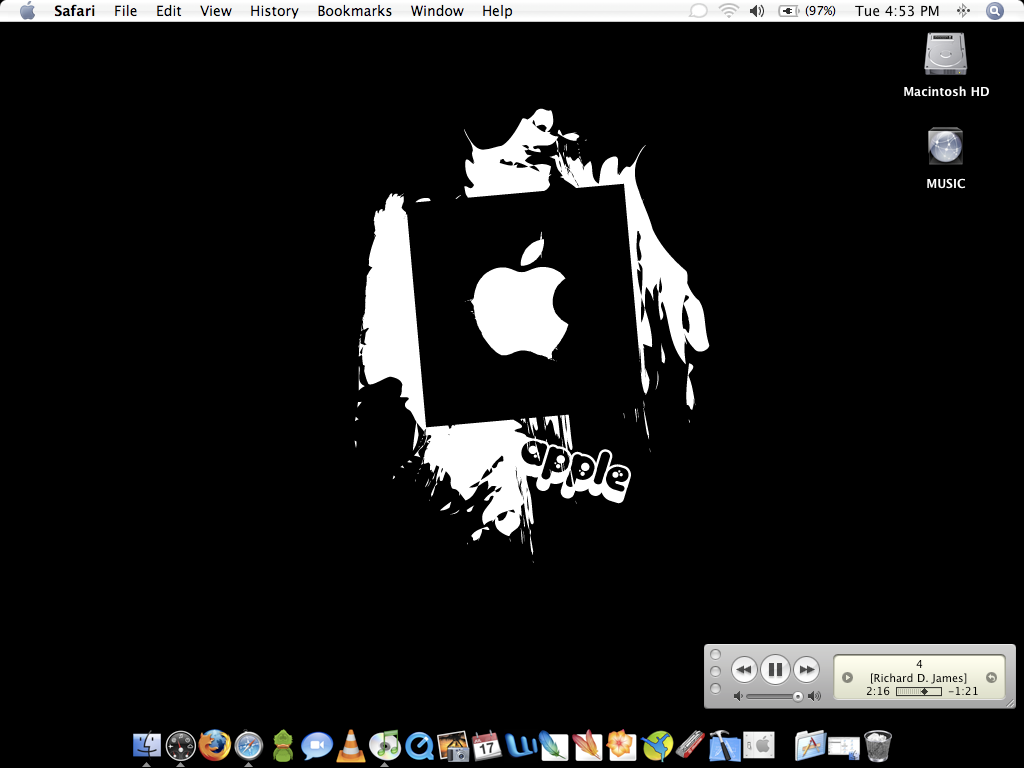Screen dimensions: 1024x768
Task: Click the Safari compass dock icon
Action: pos(249,745)
